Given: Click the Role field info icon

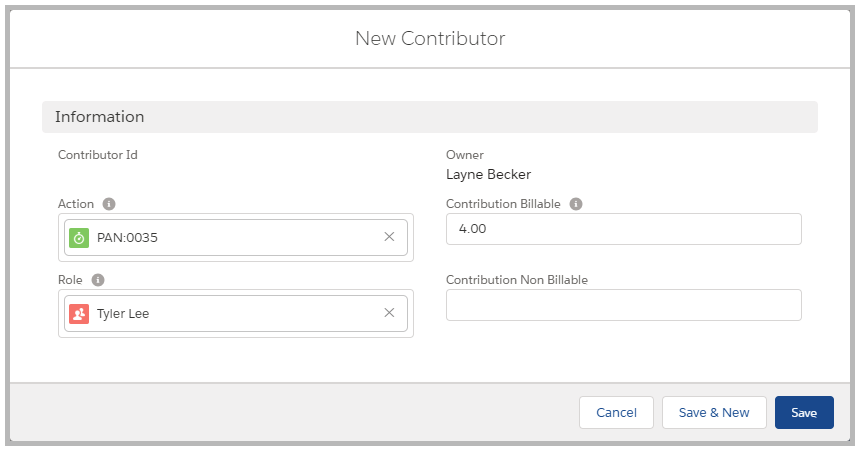Looking at the screenshot, I should pyautogui.click(x=98, y=280).
